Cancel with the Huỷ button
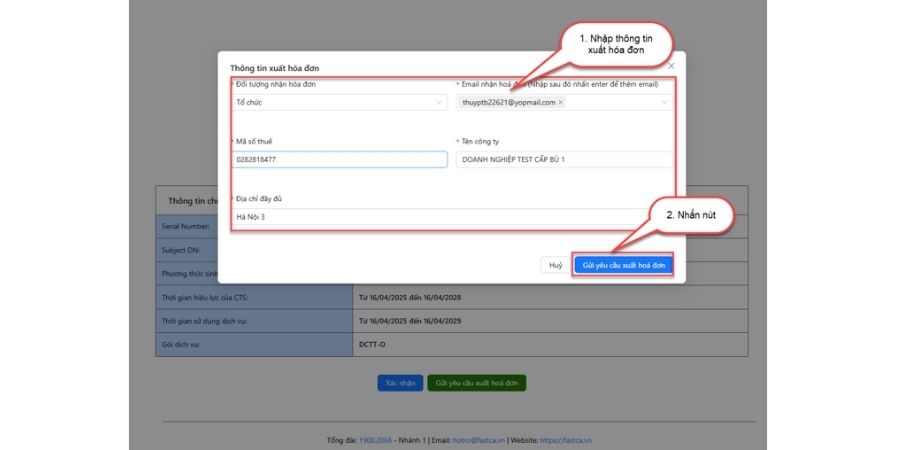 click(556, 265)
